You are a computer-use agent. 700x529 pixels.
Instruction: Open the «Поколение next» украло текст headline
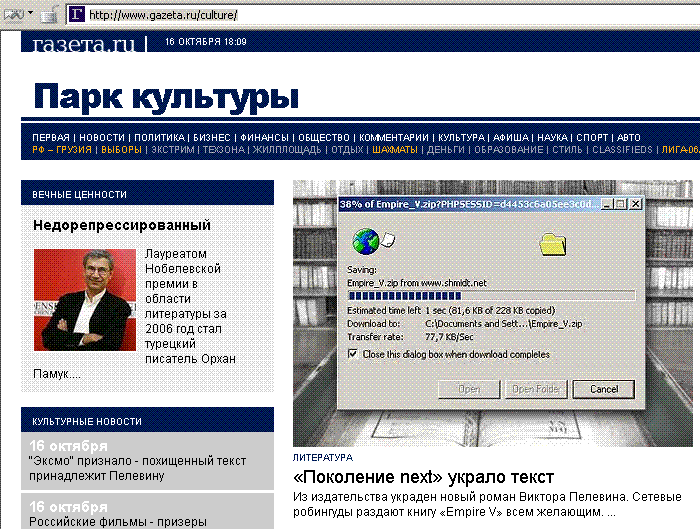[423, 476]
